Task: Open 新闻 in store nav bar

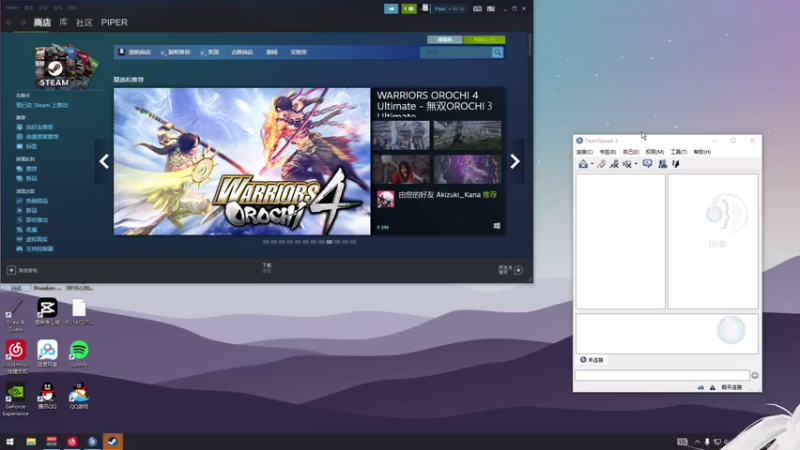Action: (x=272, y=52)
